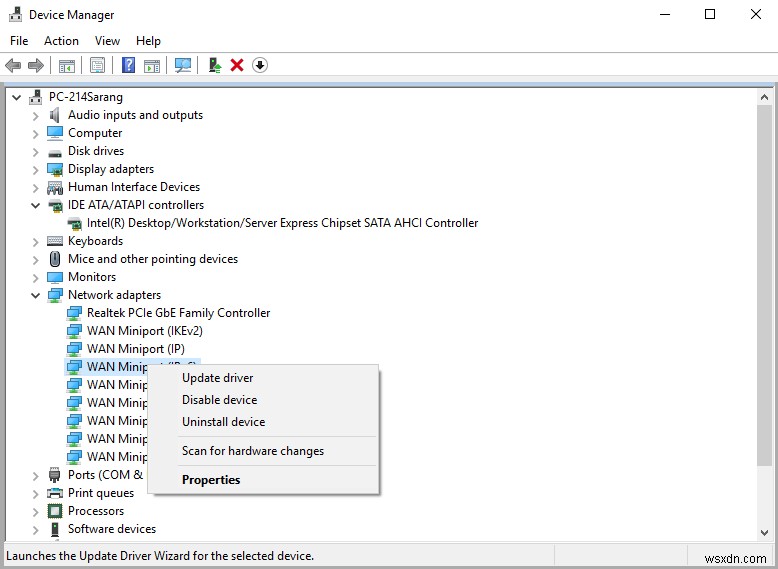Click the Forward arrow toolbar icon
Screen dimensions: 778x569
click(36, 65)
